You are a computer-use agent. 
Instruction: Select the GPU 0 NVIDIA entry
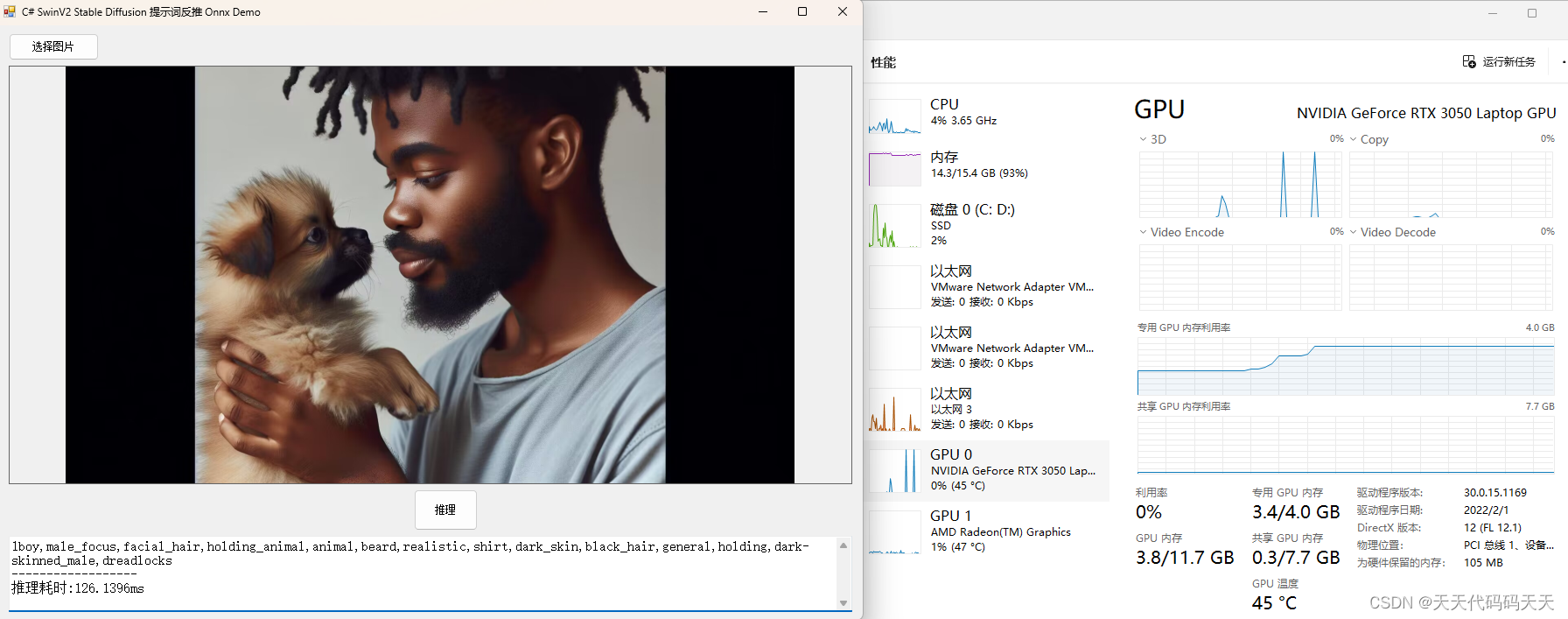(x=987, y=470)
